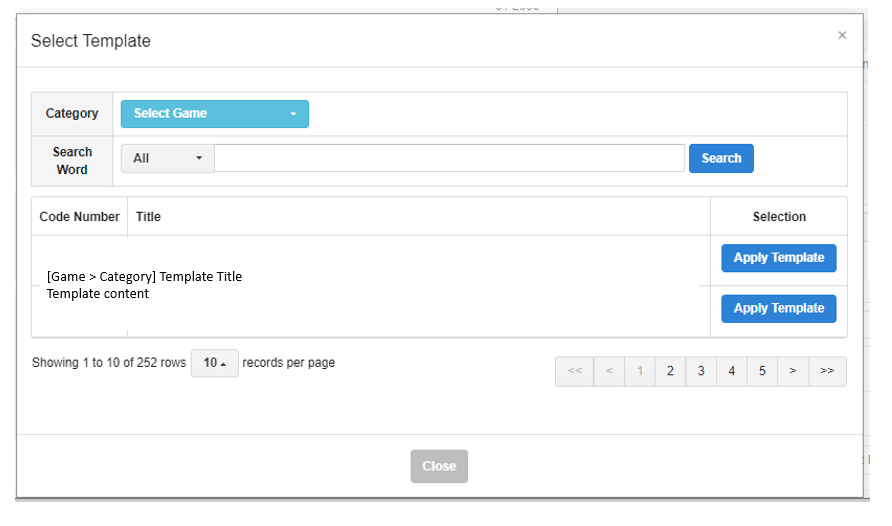The width and height of the screenshot is (892, 526).
Task: Open the All search filter dropdown
Action: pyautogui.click(x=168, y=158)
